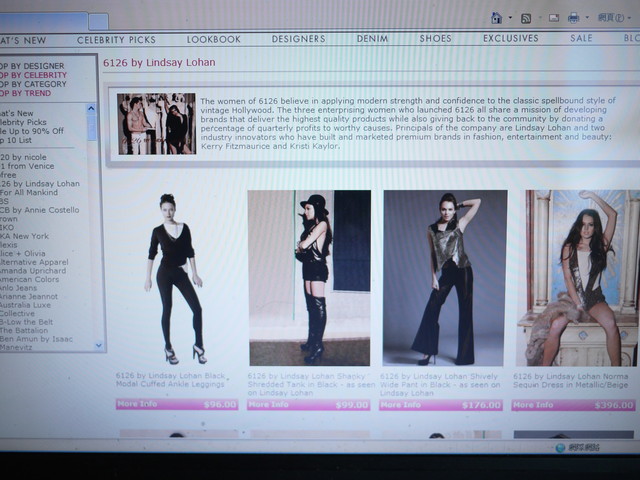Open B-Low the Belt designer link
The image size is (640, 480).
point(27,322)
